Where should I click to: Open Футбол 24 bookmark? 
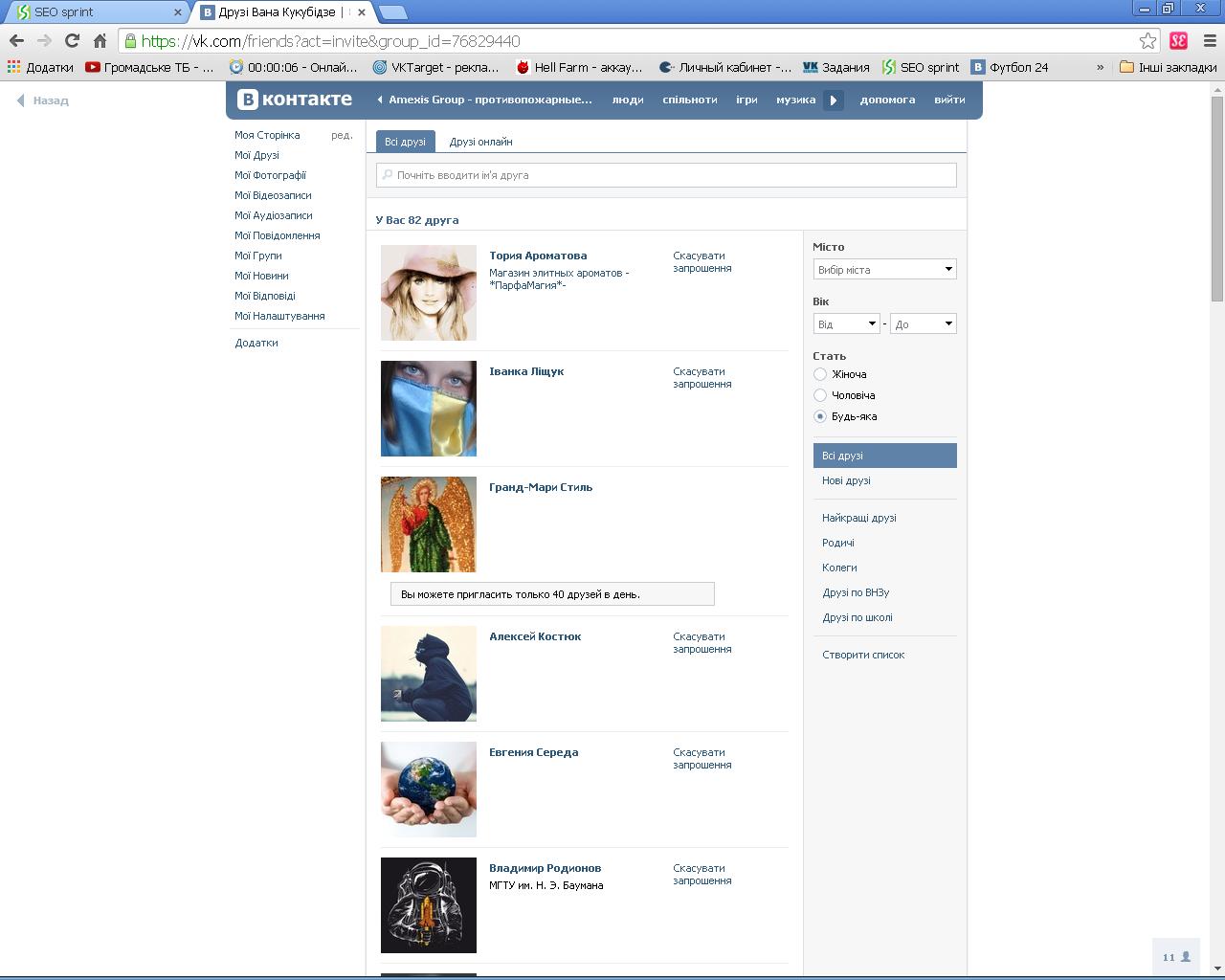(1010, 67)
